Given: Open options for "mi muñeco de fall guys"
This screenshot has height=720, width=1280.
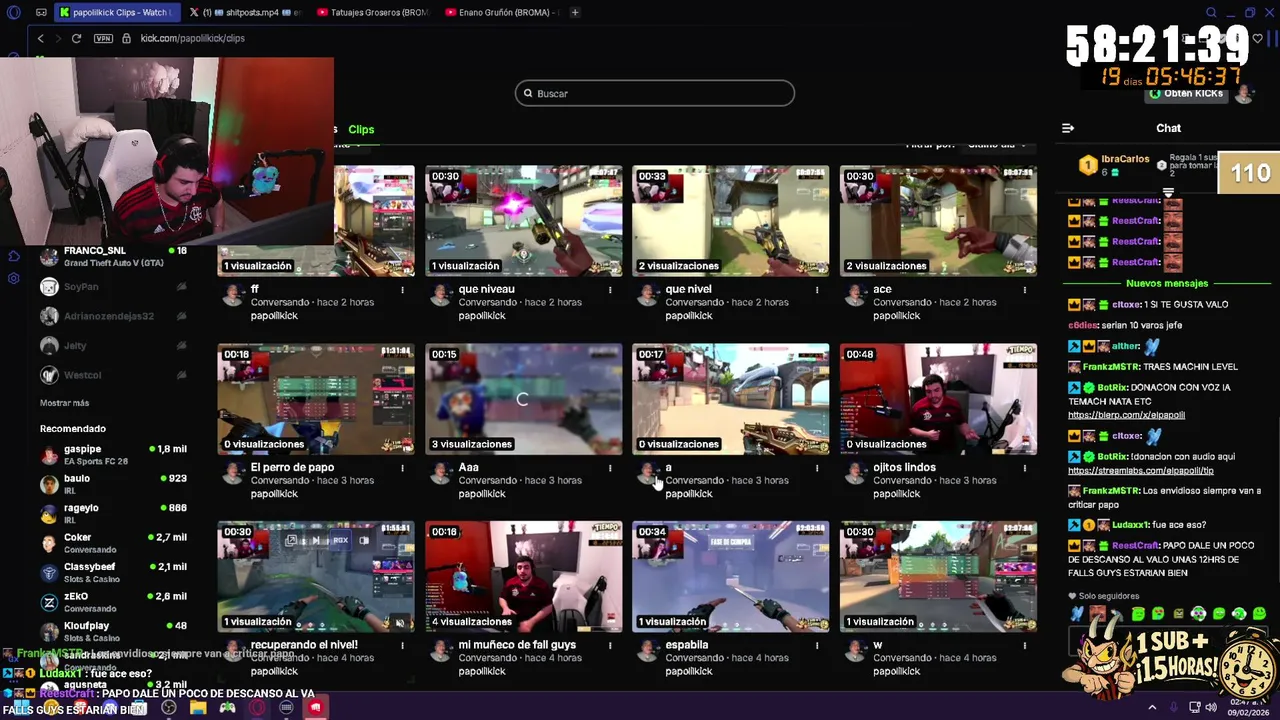Looking at the screenshot, I should point(610,646).
